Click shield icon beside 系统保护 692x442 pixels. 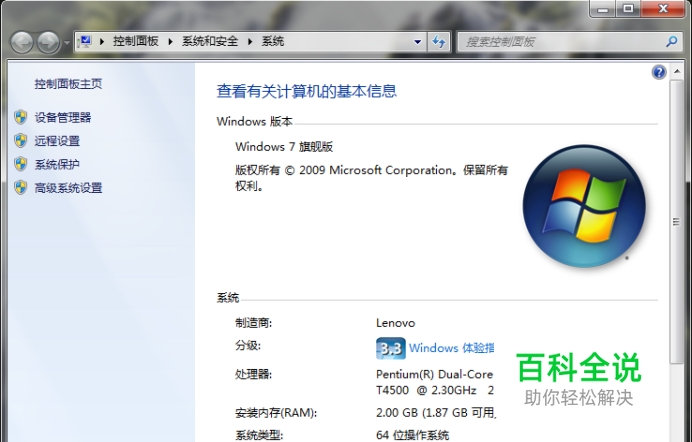point(20,164)
